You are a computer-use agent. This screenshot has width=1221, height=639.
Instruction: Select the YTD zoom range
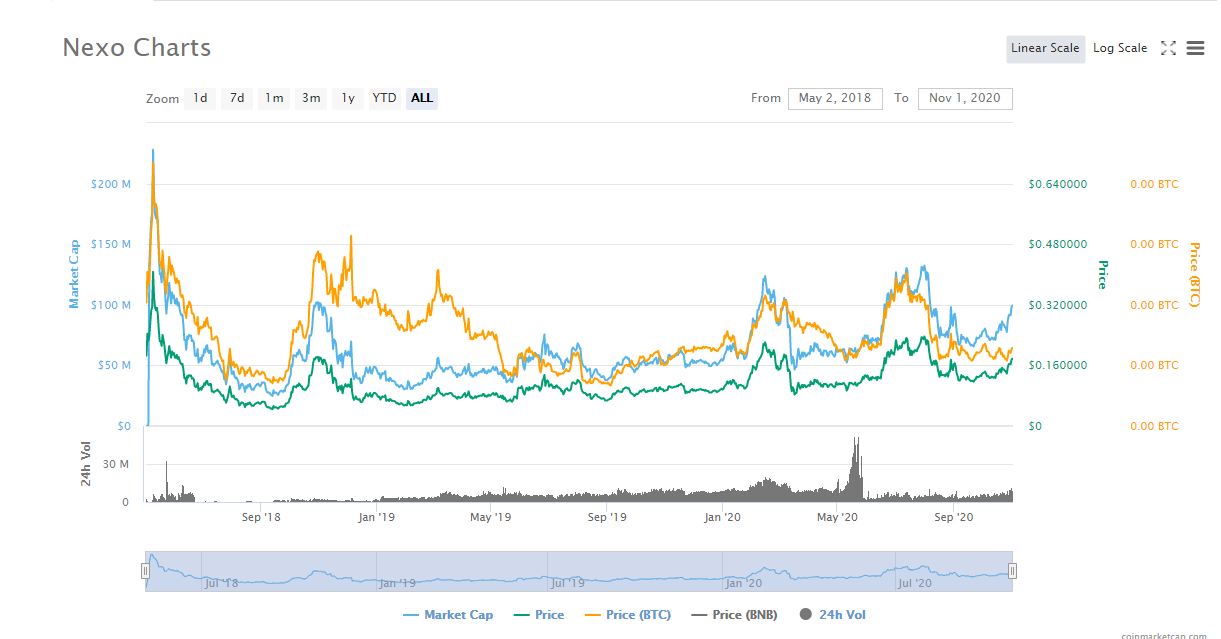click(384, 98)
